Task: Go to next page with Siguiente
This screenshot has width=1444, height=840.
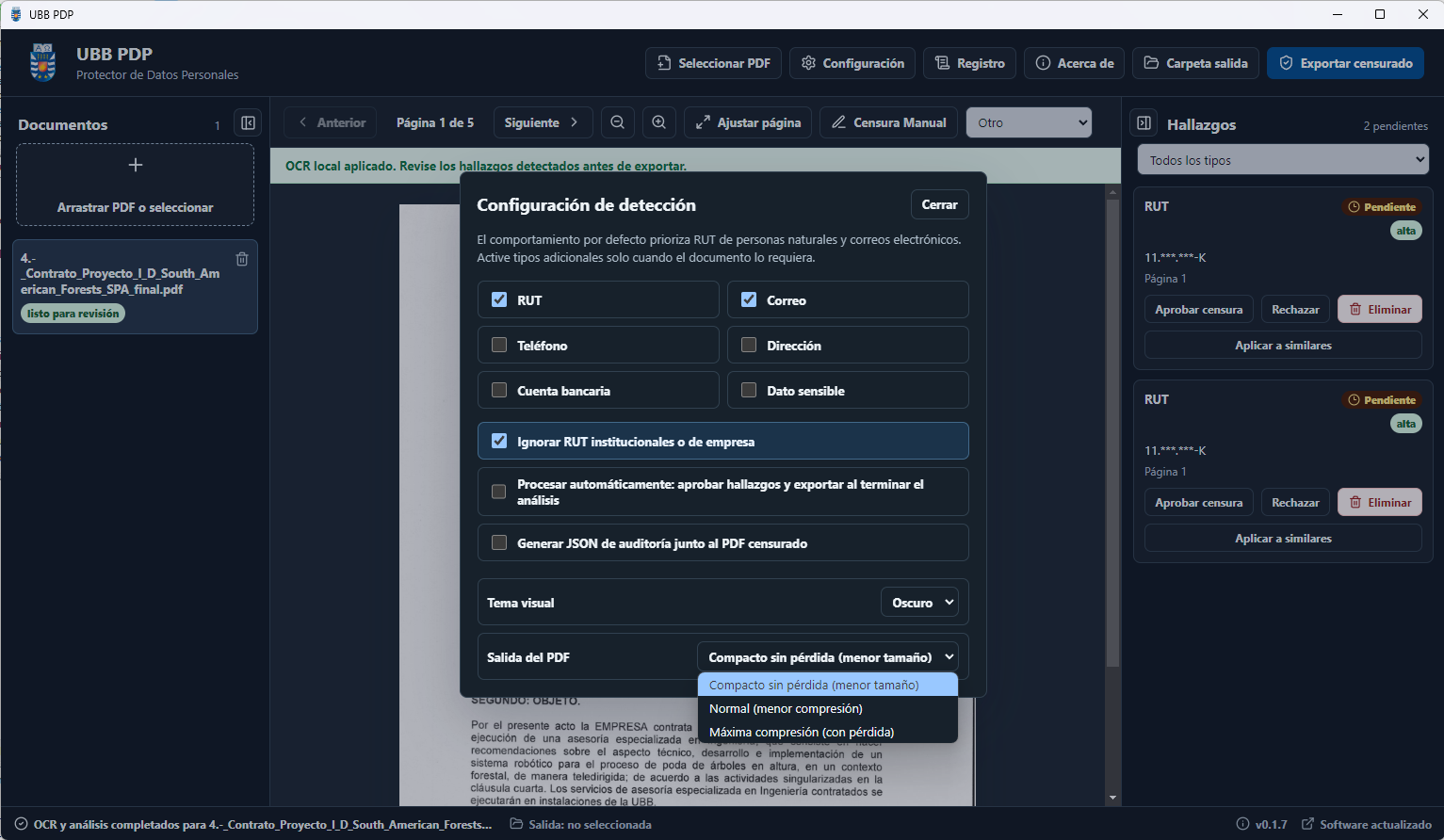Action: pos(543,122)
